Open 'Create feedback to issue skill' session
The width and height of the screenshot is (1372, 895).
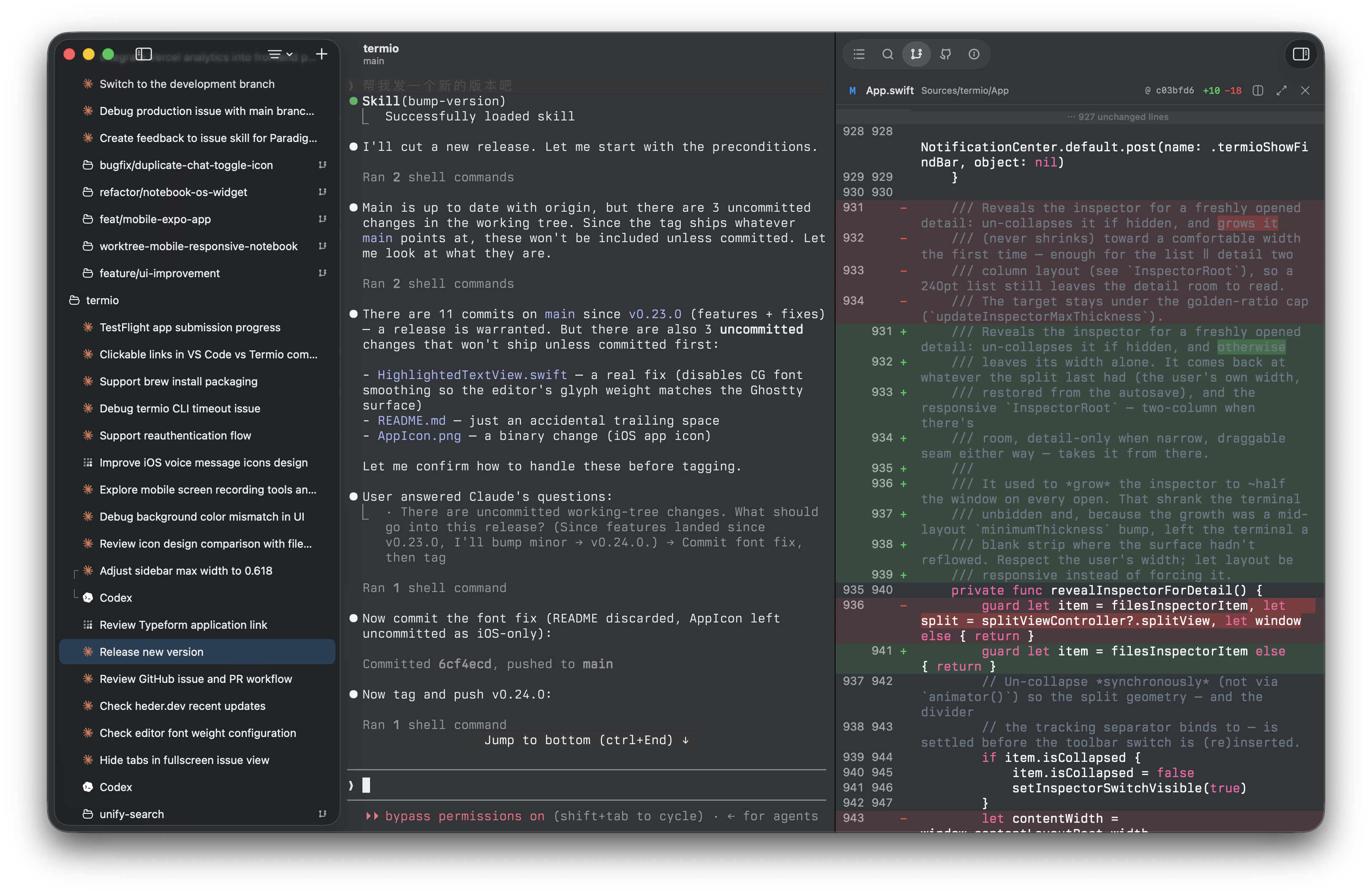point(197,138)
